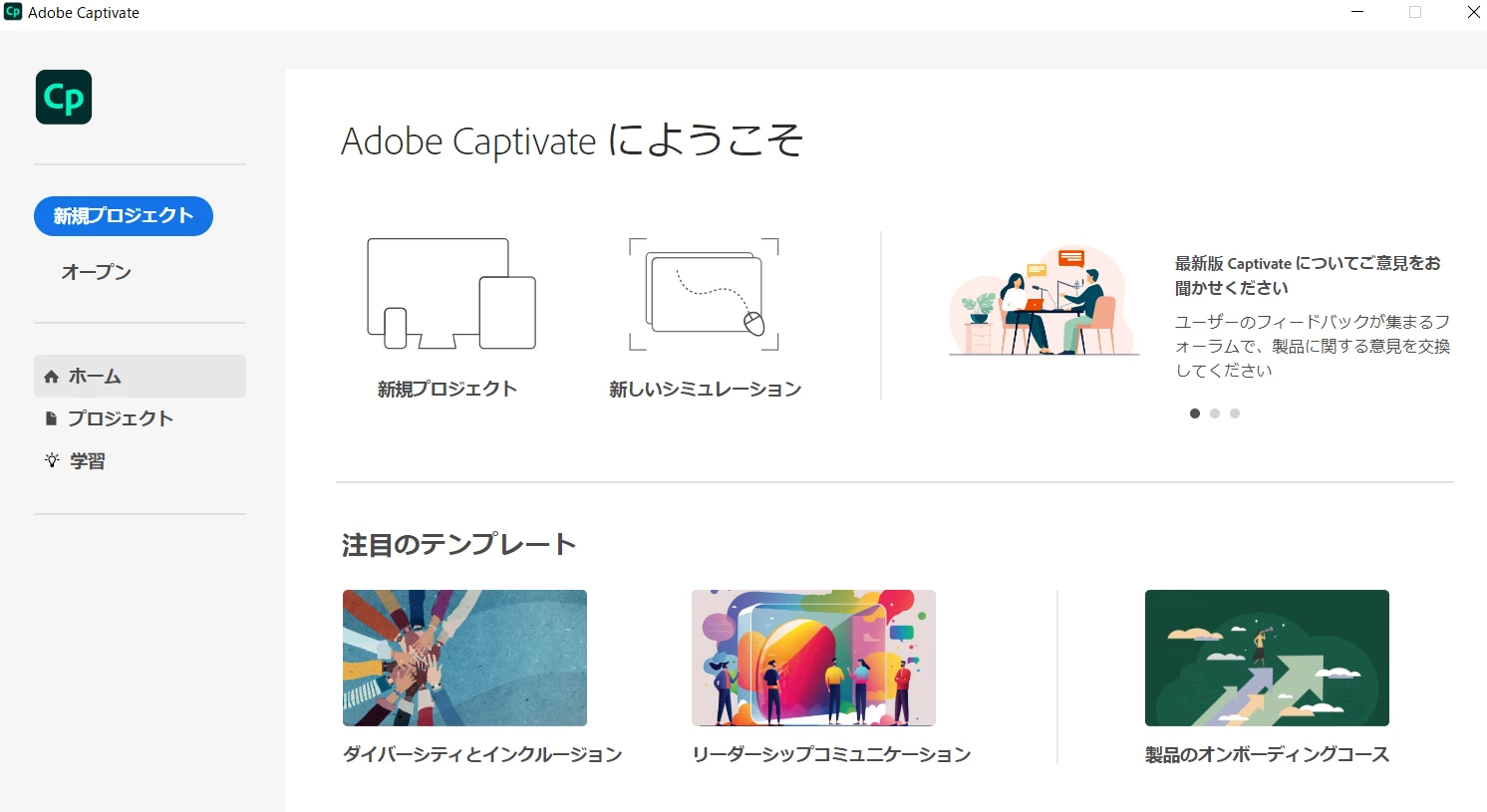Open the リーダーシップコミュニケーション template thumbnail
Image resolution: width=1487 pixels, height=812 pixels.
(x=813, y=658)
